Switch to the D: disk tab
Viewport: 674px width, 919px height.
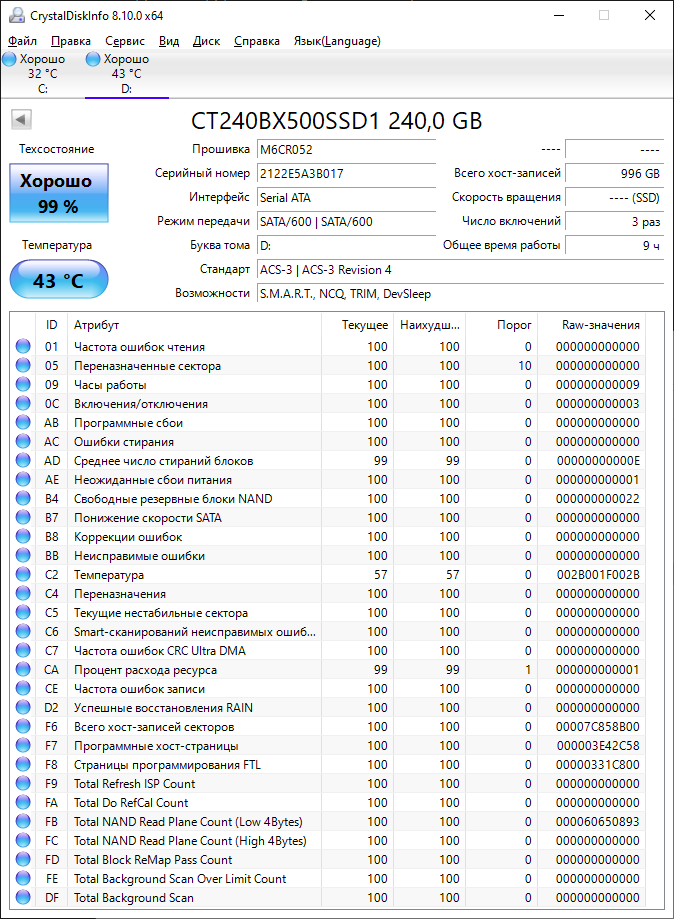coord(127,74)
